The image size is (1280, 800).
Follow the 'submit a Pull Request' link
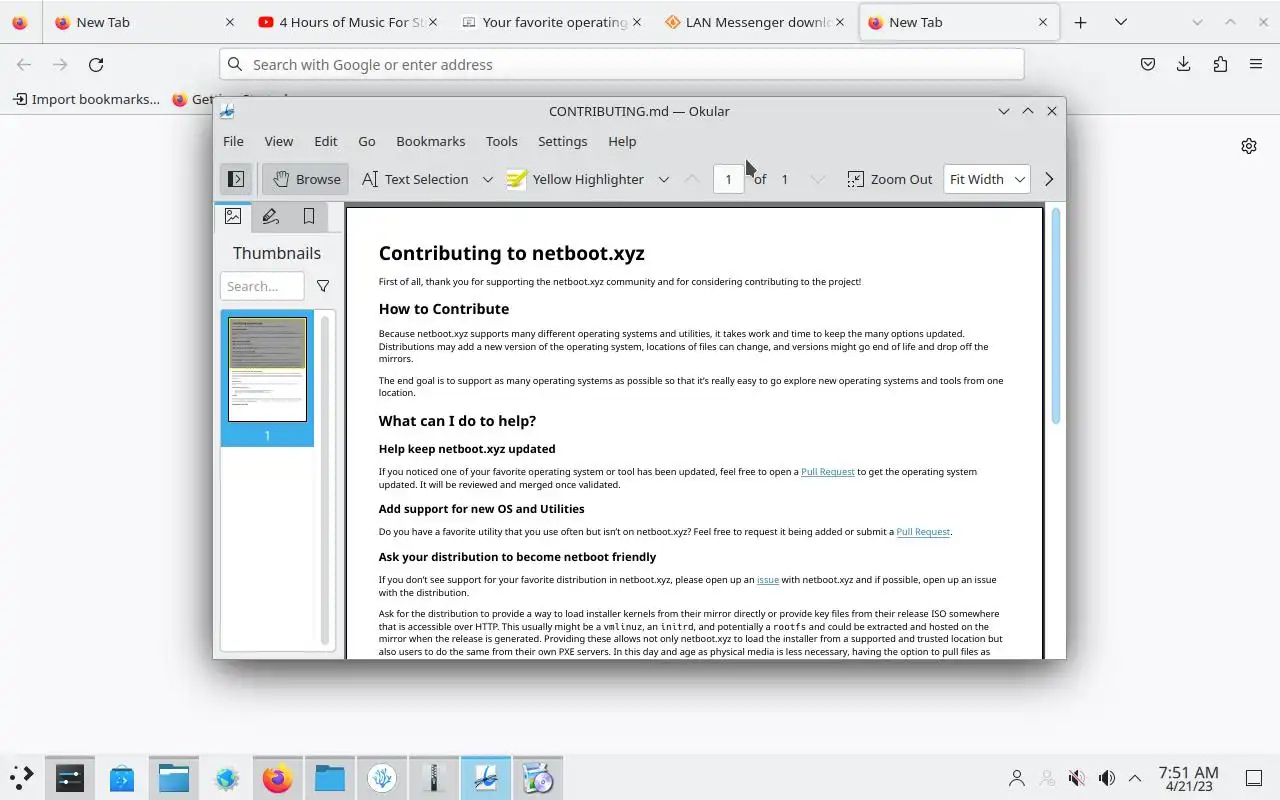tap(923, 532)
